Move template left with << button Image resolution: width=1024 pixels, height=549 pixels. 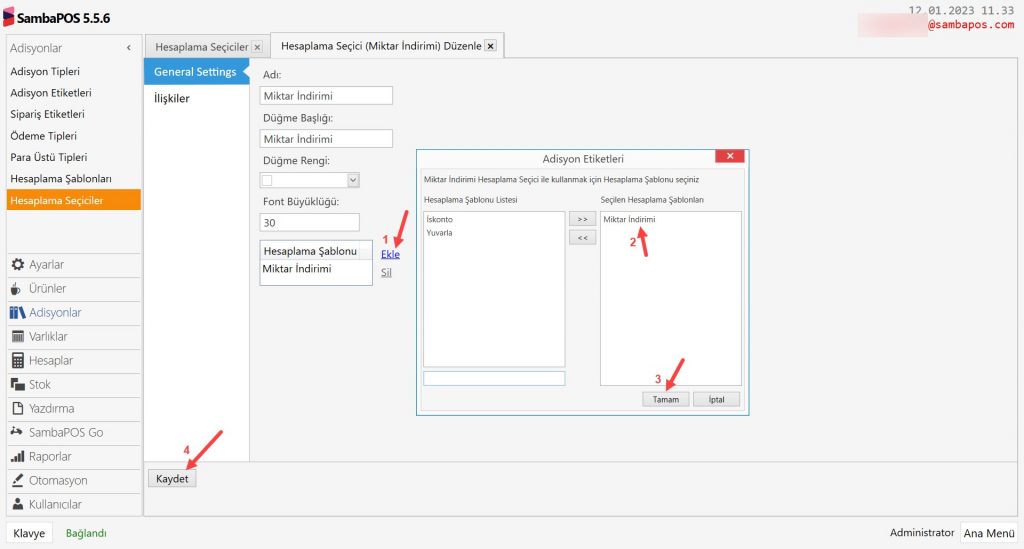click(x=582, y=238)
